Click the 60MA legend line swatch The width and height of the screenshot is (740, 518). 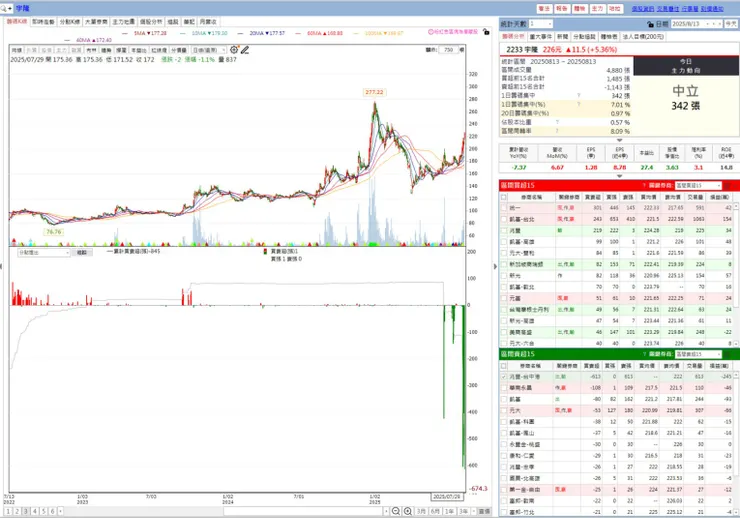[298, 33]
